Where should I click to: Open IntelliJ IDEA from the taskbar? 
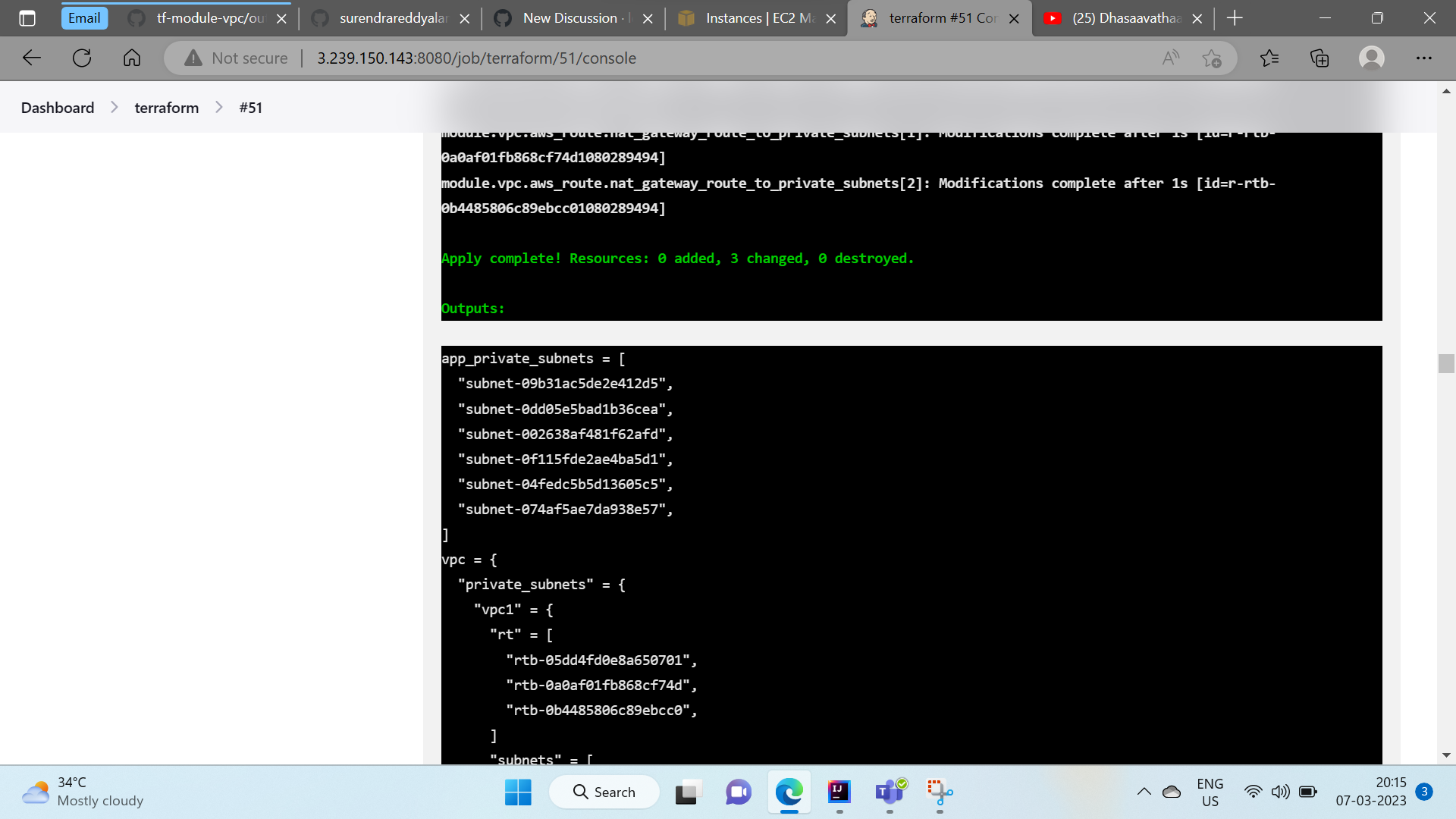click(x=839, y=792)
